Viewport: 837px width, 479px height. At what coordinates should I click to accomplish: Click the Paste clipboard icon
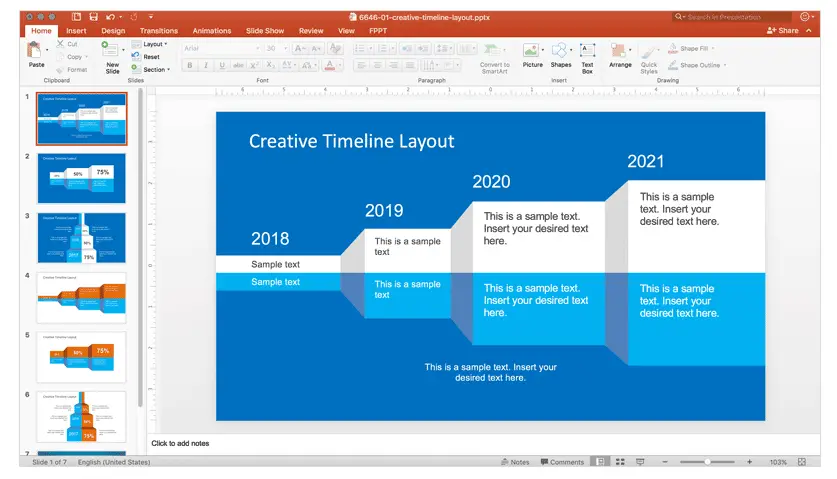35,51
